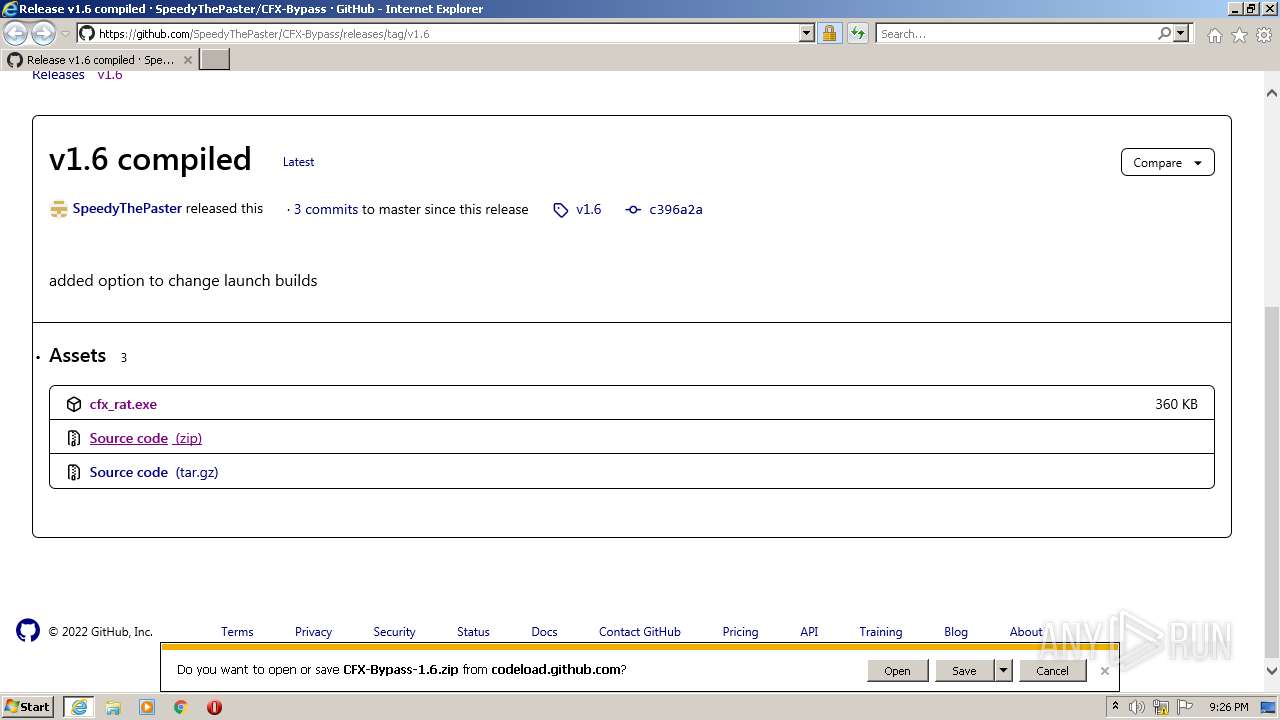Viewport: 1280px width, 720px height.
Task: Click the Latest release badge
Action: click(298, 162)
